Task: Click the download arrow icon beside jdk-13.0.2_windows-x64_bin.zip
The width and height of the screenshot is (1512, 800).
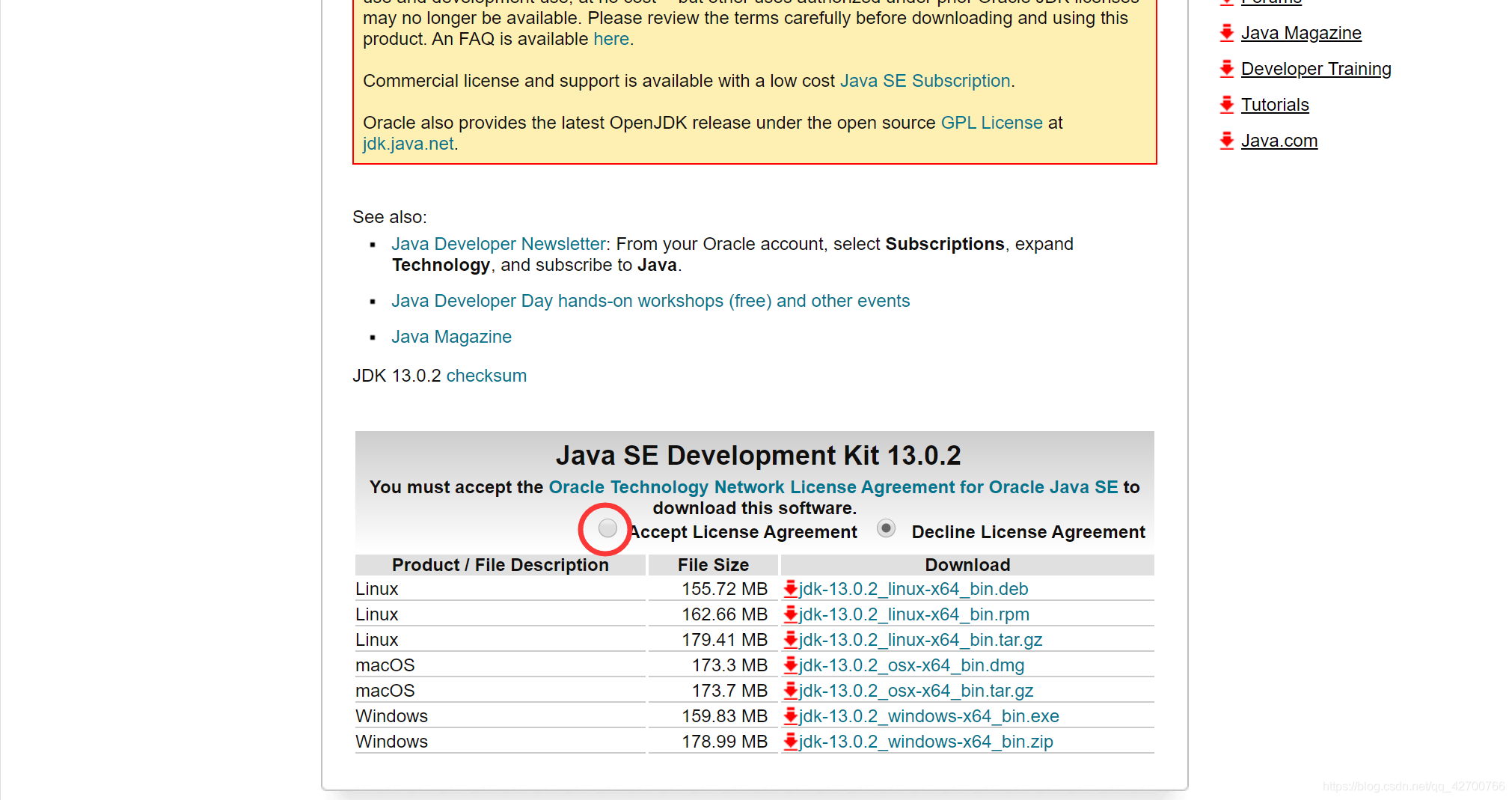Action: (790, 742)
